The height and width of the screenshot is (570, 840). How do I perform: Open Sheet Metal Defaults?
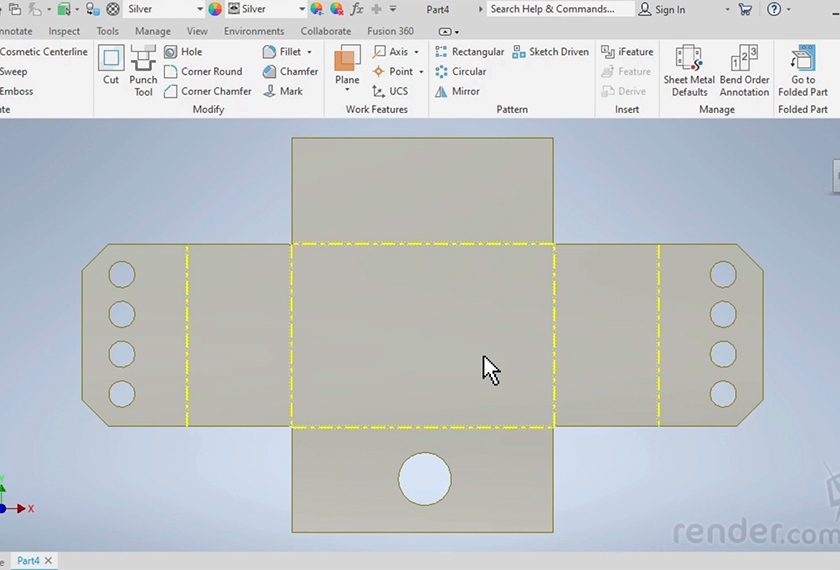689,70
